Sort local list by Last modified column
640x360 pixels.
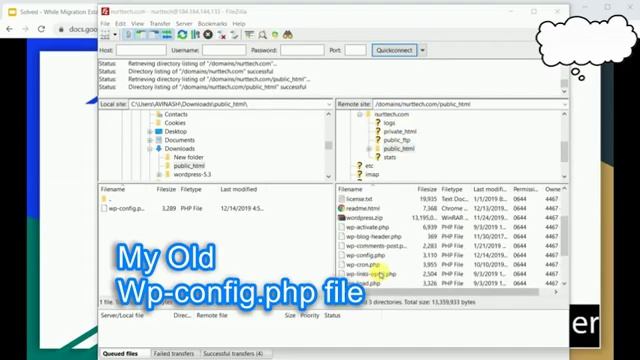[x=239, y=189]
